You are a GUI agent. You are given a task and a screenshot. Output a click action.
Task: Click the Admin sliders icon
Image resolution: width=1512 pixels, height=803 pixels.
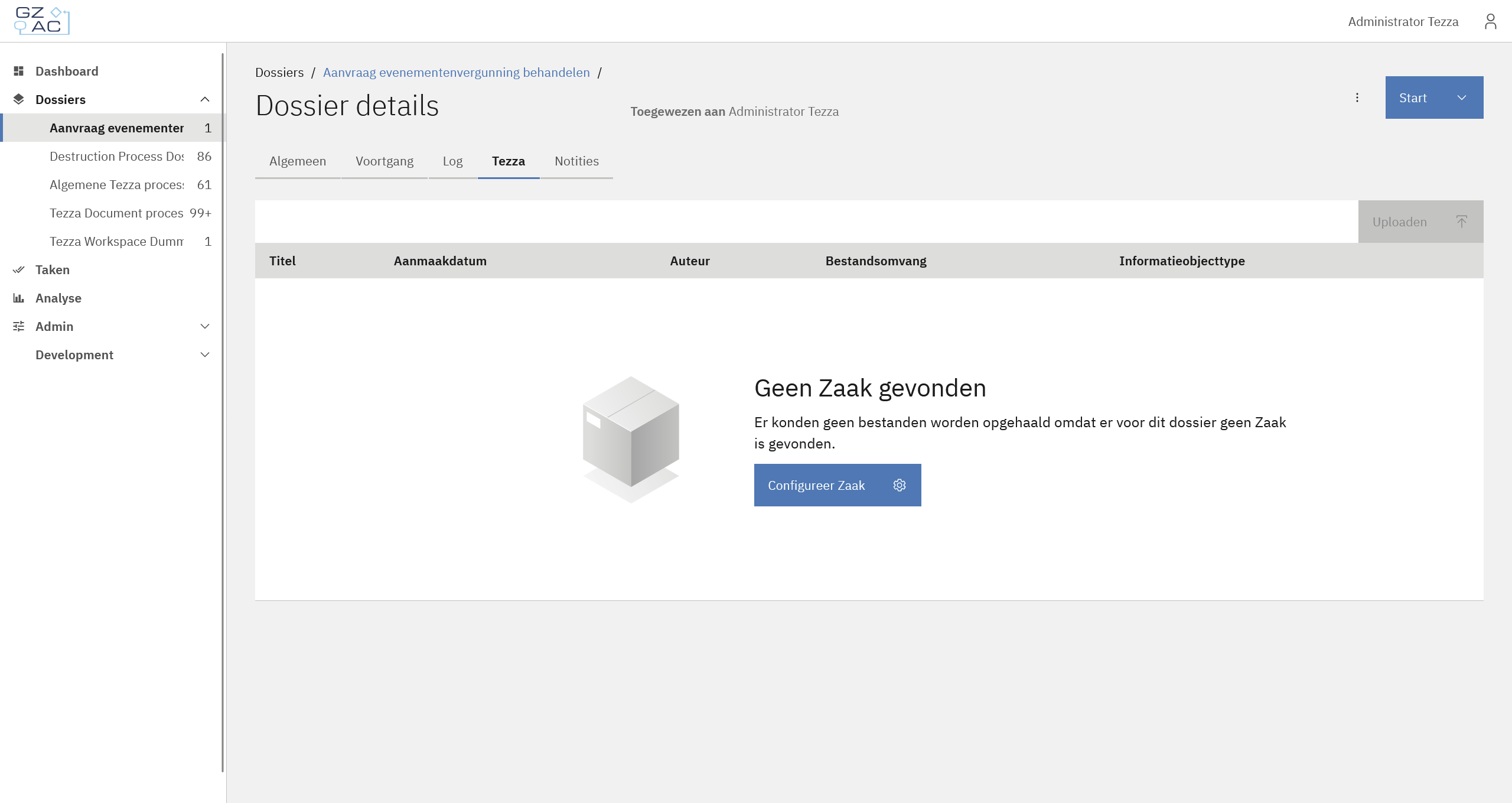click(x=19, y=326)
